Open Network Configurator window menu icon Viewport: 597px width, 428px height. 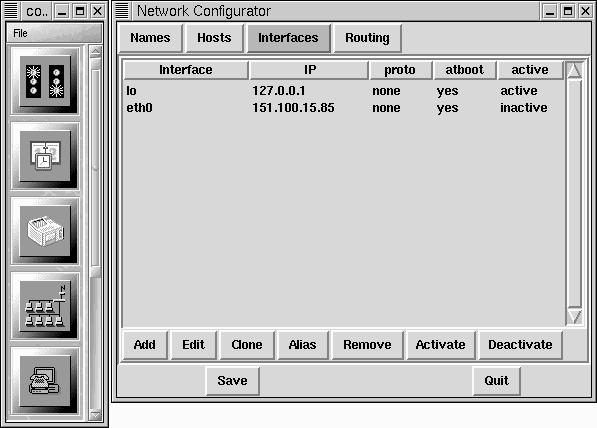tap(122, 11)
